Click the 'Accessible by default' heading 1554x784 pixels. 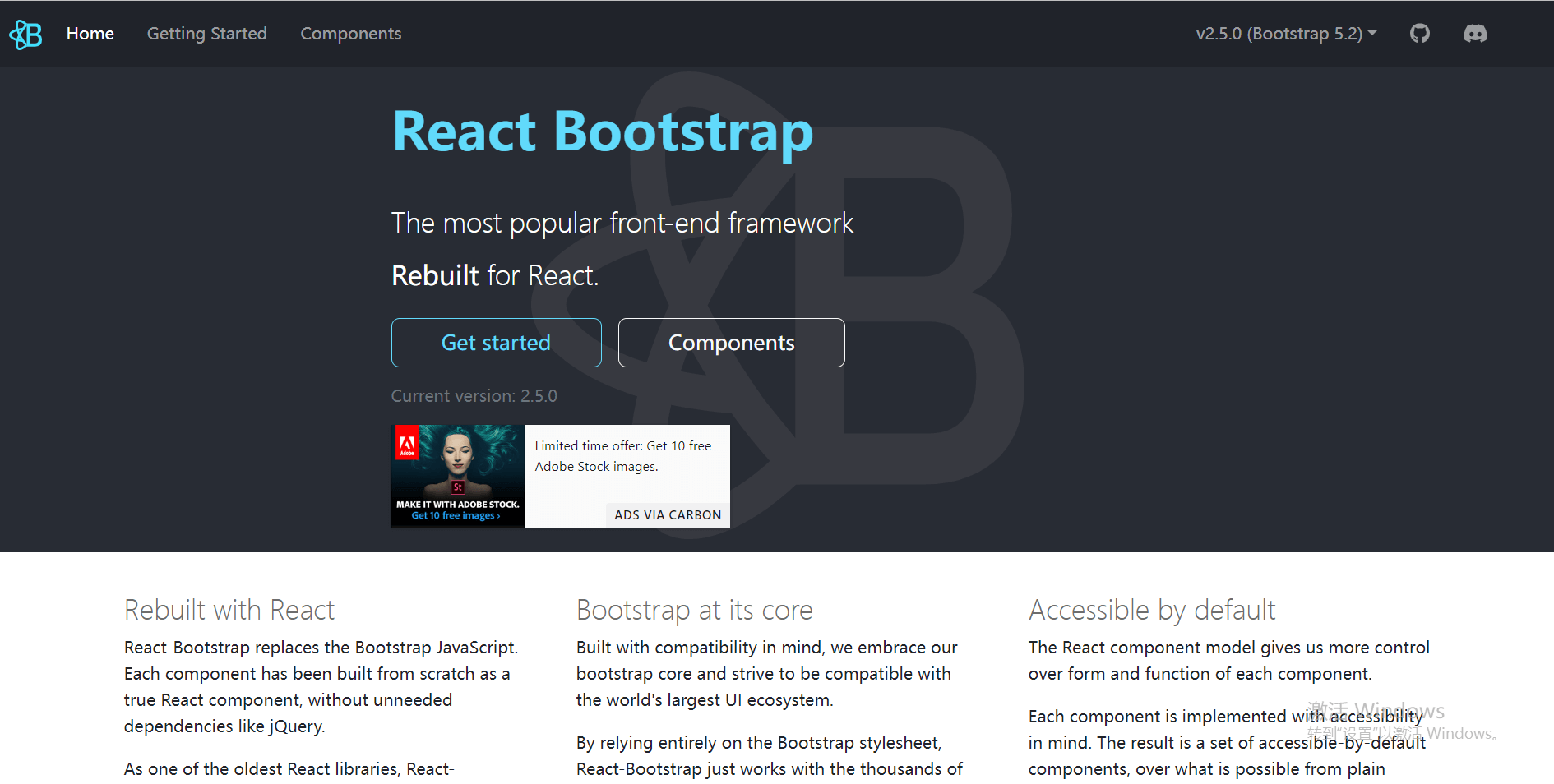[1151, 610]
